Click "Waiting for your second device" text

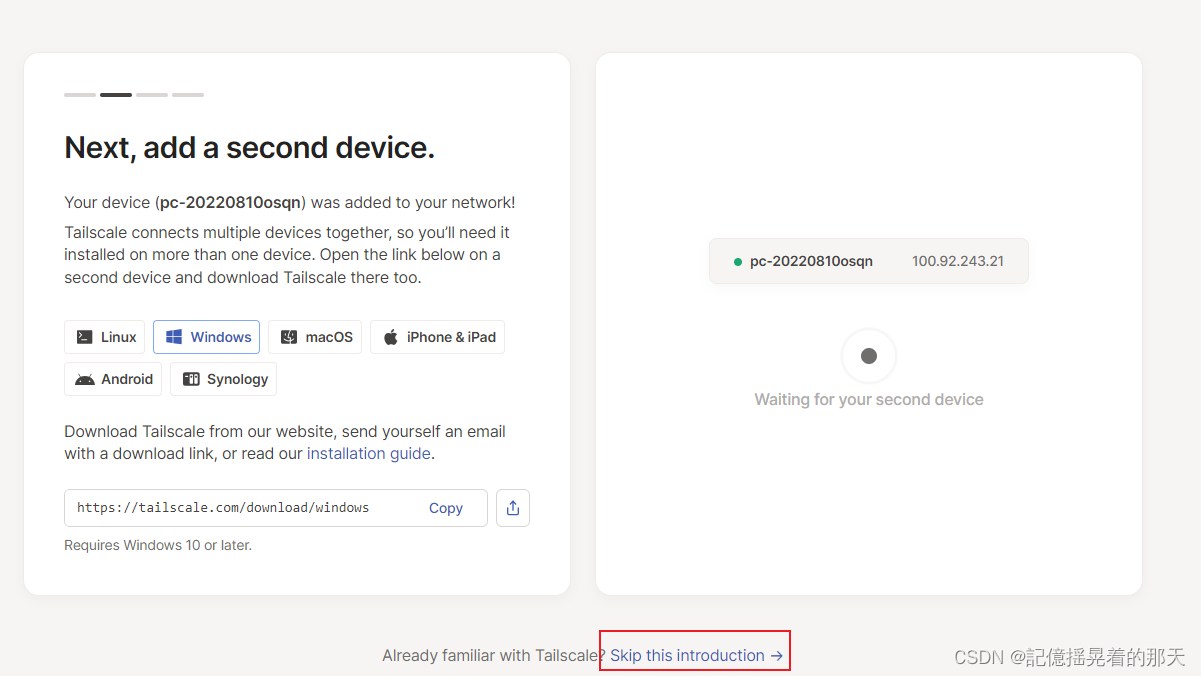869,399
